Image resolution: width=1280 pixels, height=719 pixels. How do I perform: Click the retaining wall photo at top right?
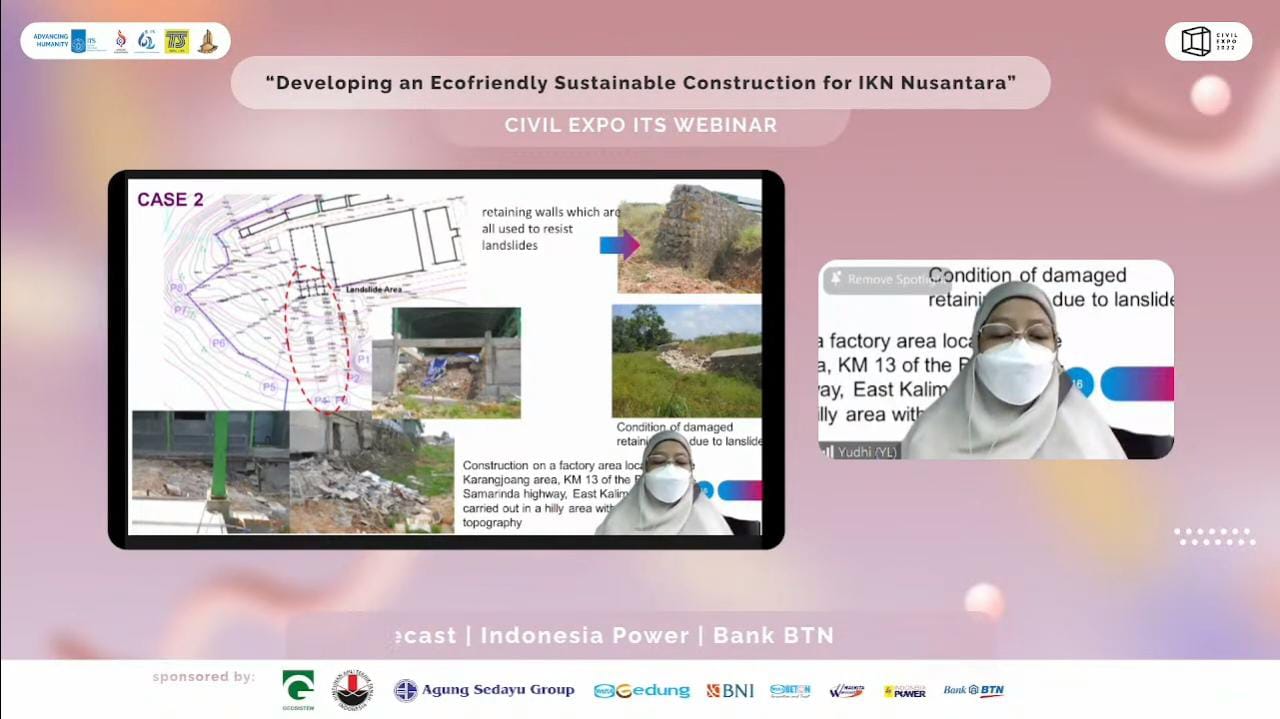[689, 236]
